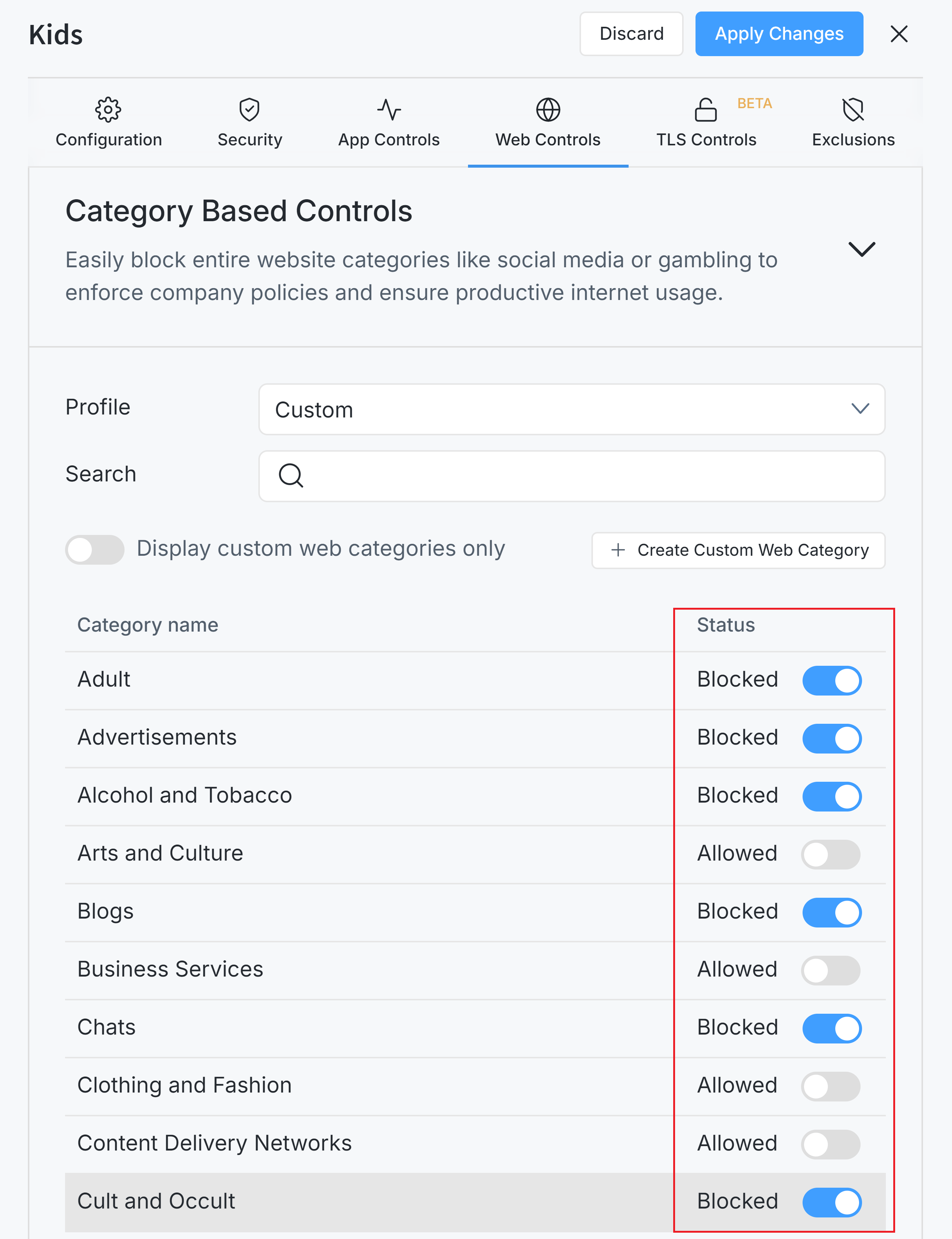The width and height of the screenshot is (952, 1239).
Task: Click the App Controls activity icon
Action: tap(389, 110)
